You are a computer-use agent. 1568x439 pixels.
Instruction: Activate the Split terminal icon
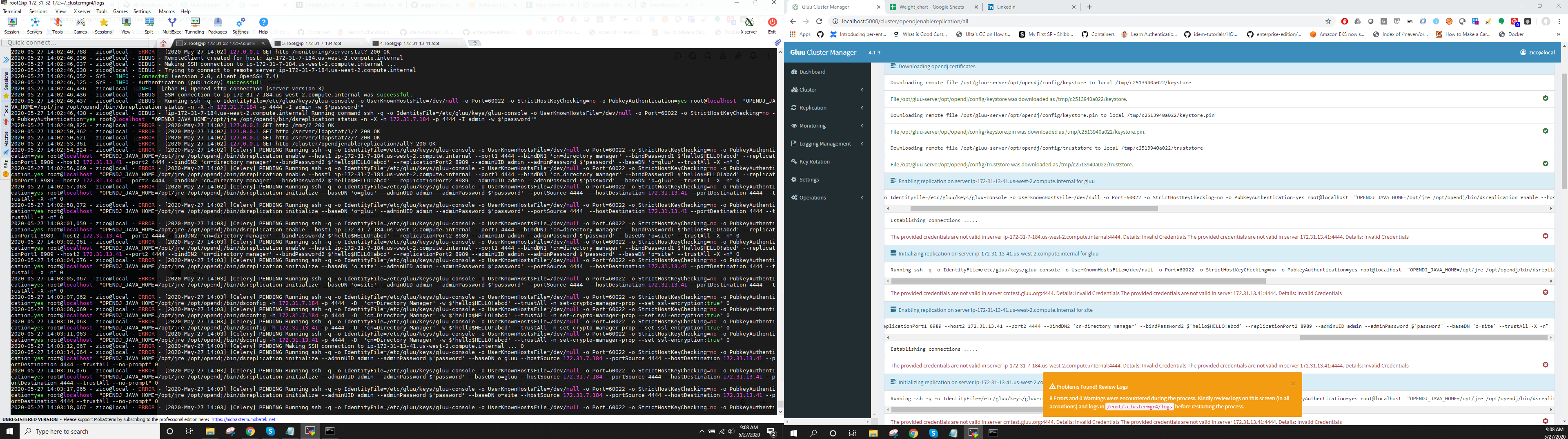pyautogui.click(x=149, y=25)
